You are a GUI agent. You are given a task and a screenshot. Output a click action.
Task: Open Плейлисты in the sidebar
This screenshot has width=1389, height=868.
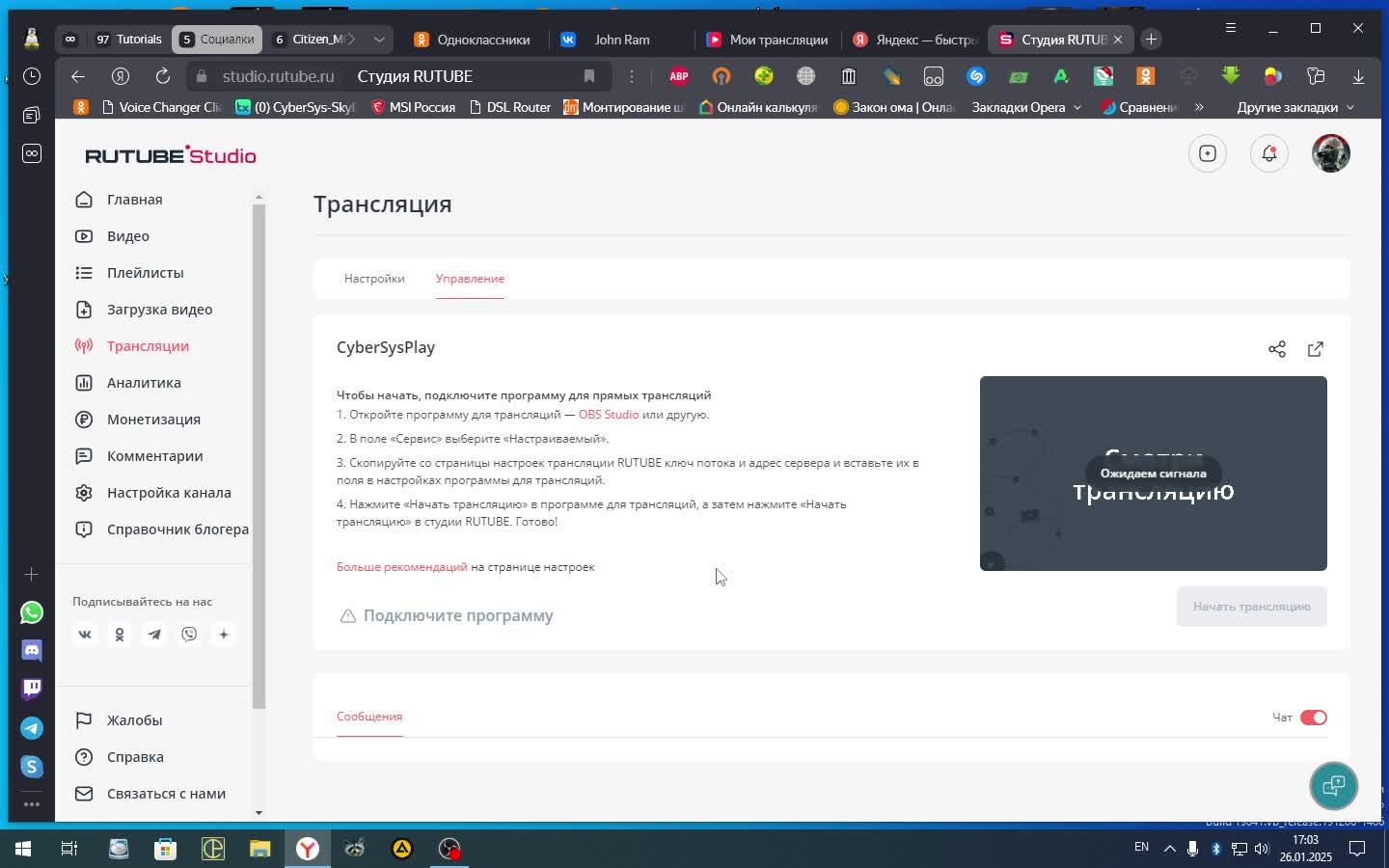tap(129, 273)
